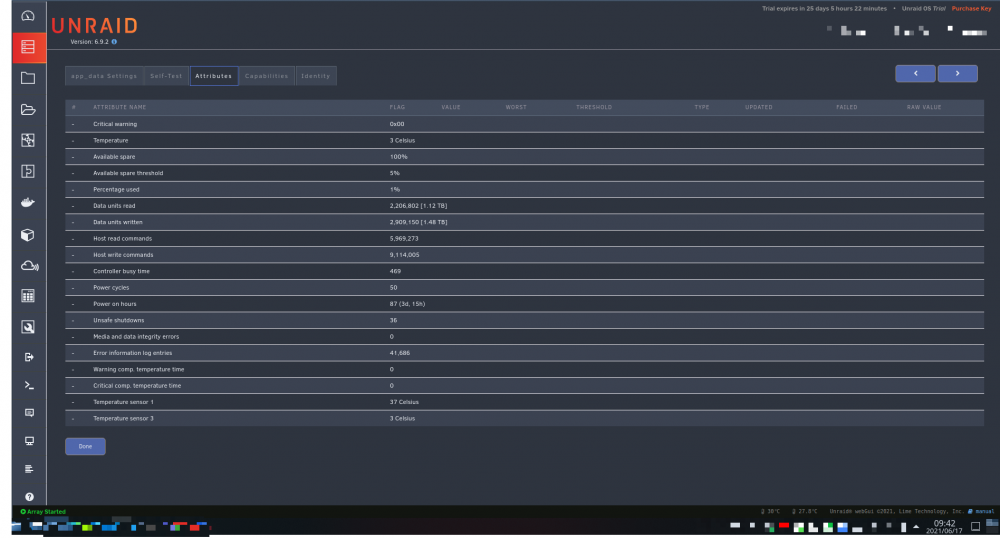1000x538 pixels.
Task: Open the Docker whale icon
Action: tap(28, 203)
